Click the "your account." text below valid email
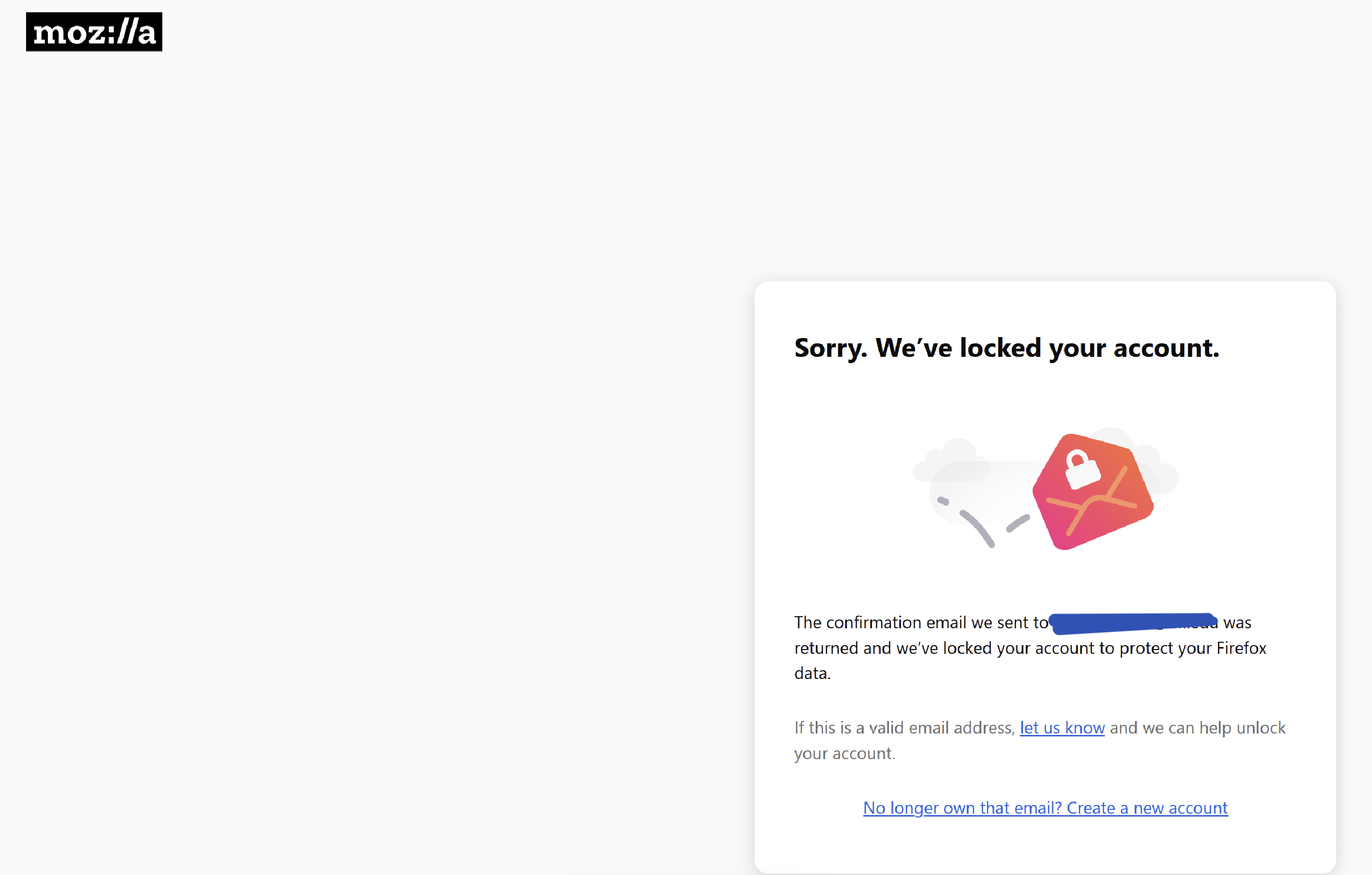 pyautogui.click(x=844, y=754)
